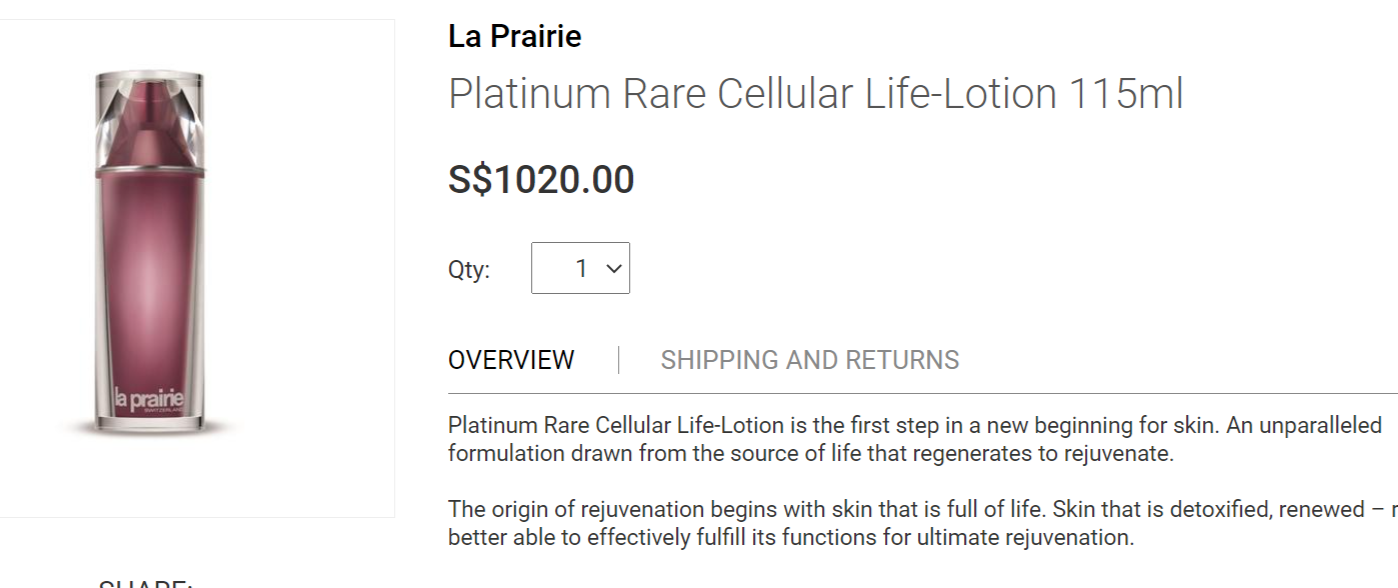Click the chevron arrow in Qty selector
Viewport: 1398px width, 588px height.
[614, 268]
